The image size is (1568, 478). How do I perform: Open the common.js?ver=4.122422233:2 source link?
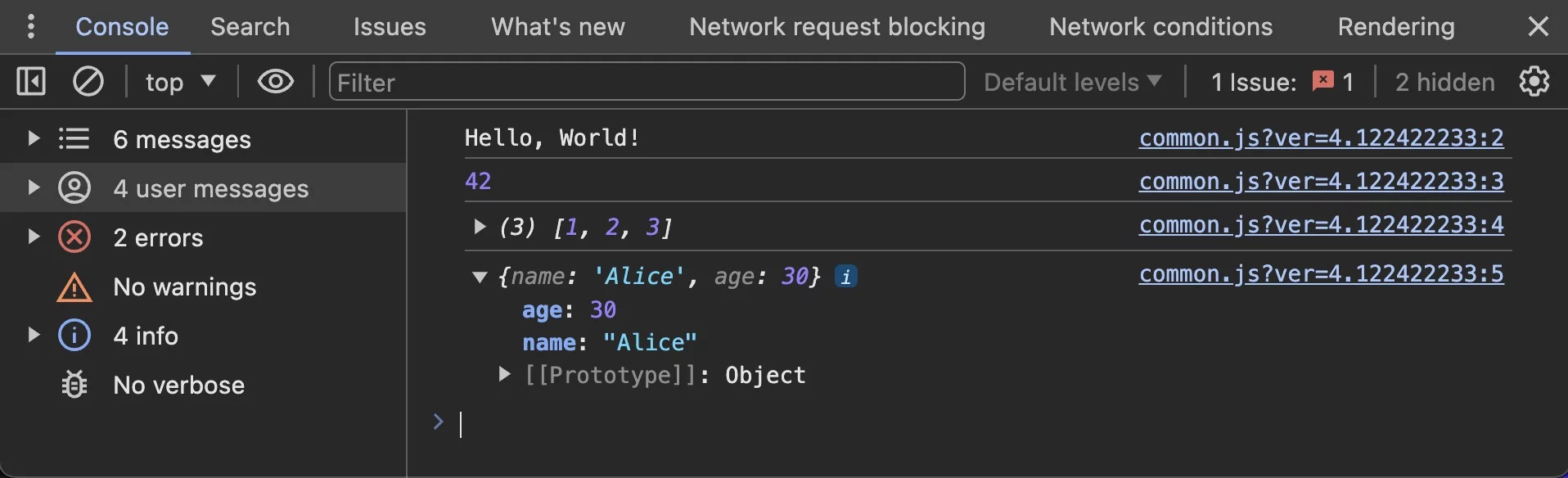tap(1321, 138)
